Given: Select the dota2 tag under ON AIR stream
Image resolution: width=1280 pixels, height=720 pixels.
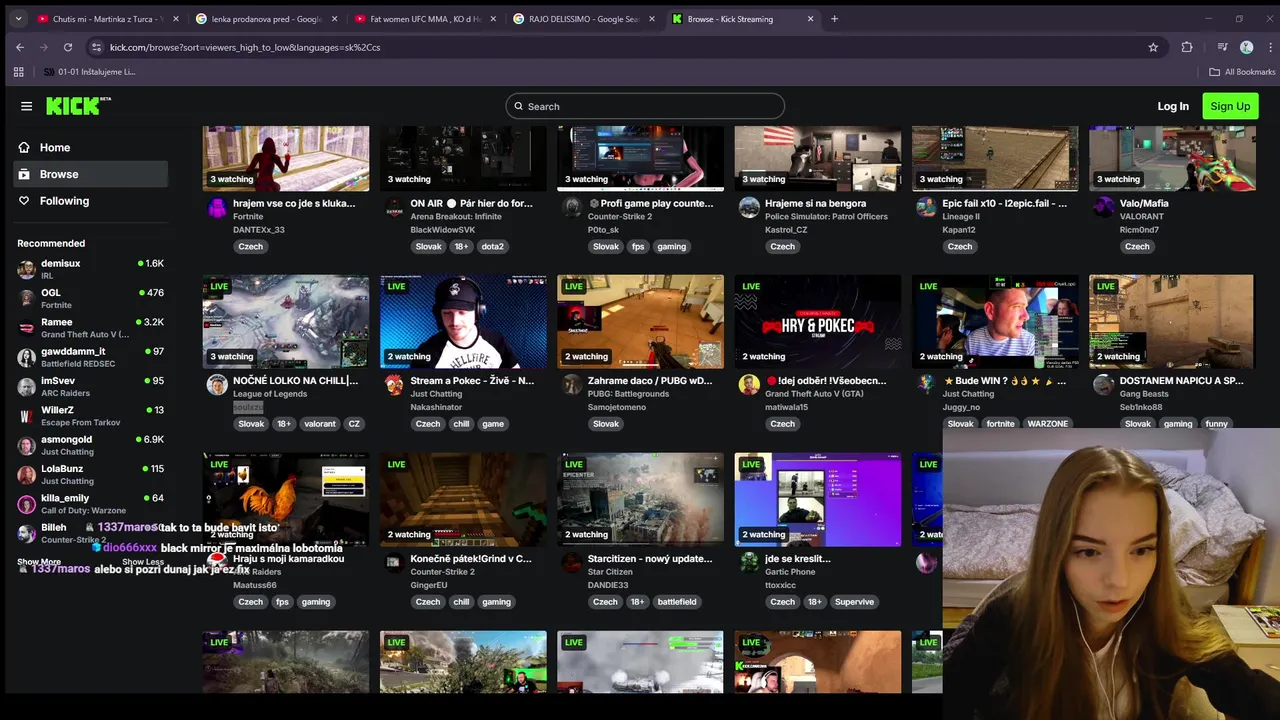Looking at the screenshot, I should click(492, 246).
